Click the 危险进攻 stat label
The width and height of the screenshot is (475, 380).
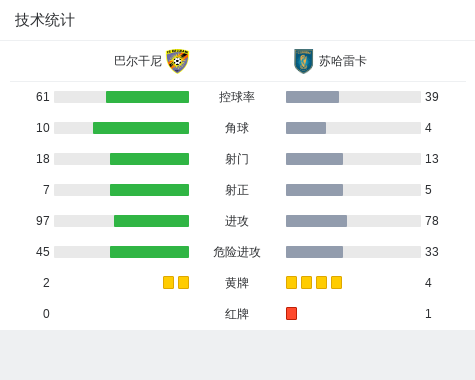coord(237,252)
